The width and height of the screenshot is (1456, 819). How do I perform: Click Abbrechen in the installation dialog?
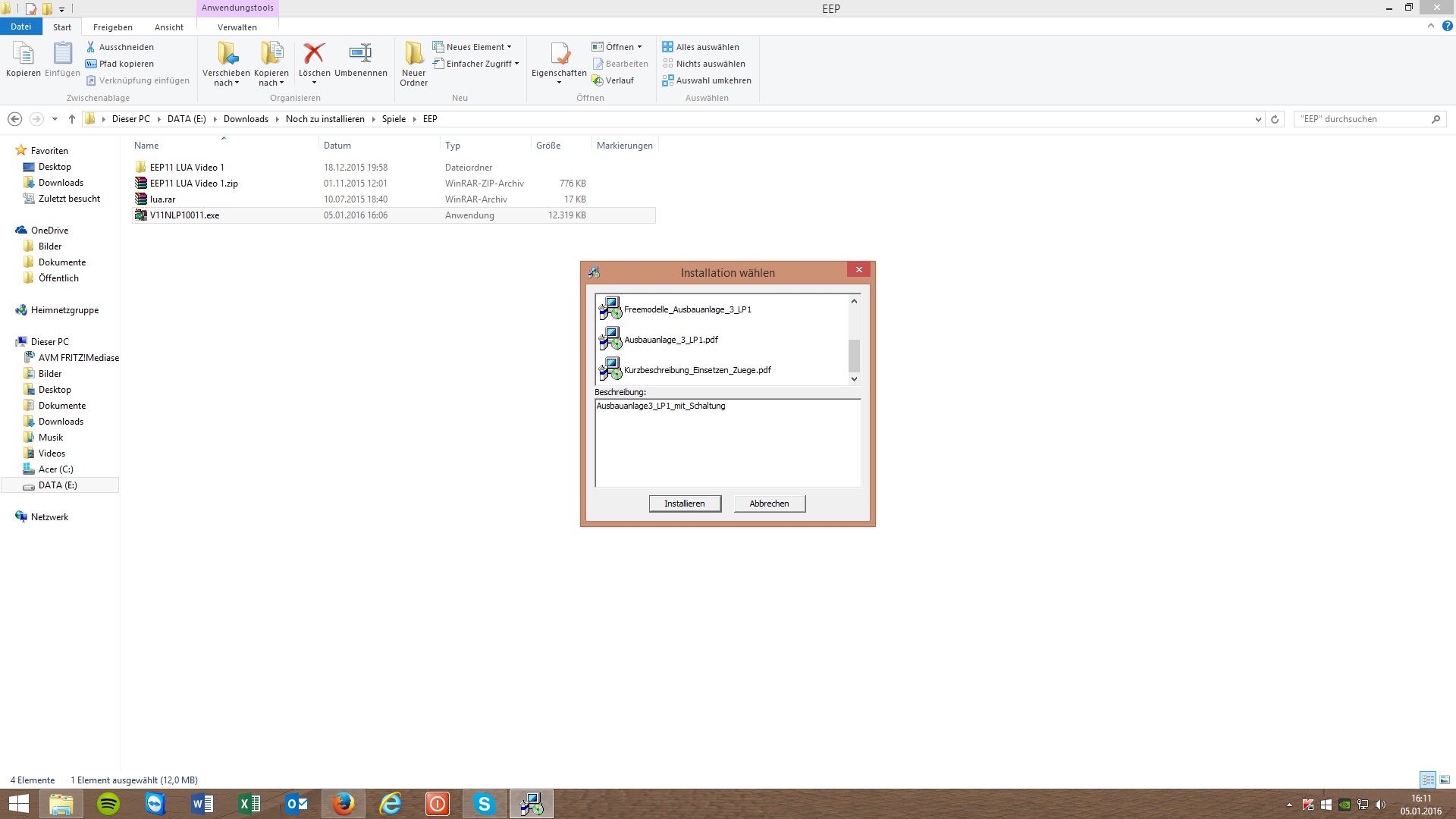click(x=769, y=504)
